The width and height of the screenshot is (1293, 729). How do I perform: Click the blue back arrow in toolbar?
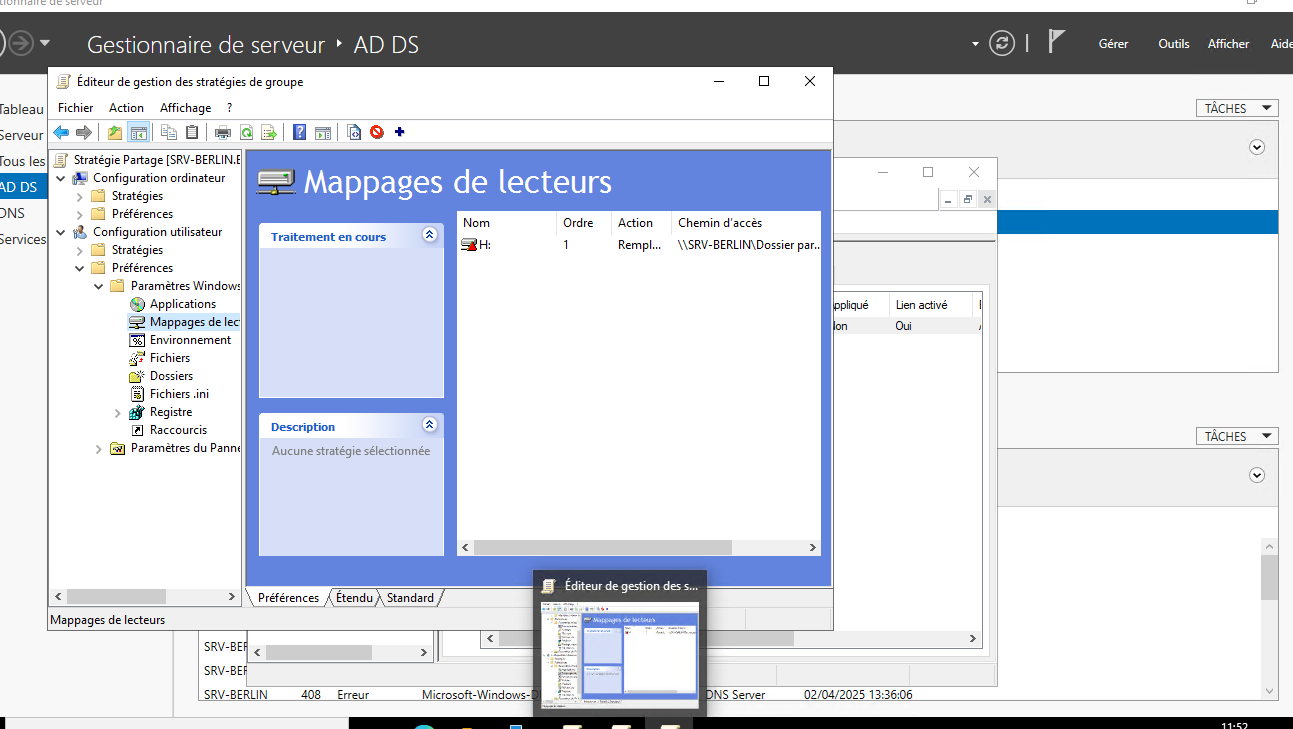pyautogui.click(x=61, y=132)
